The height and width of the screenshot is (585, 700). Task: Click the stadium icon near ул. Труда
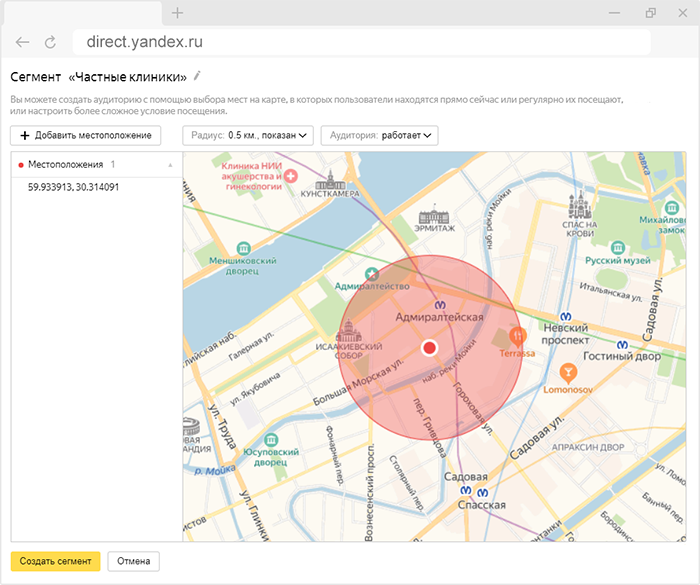(191, 426)
